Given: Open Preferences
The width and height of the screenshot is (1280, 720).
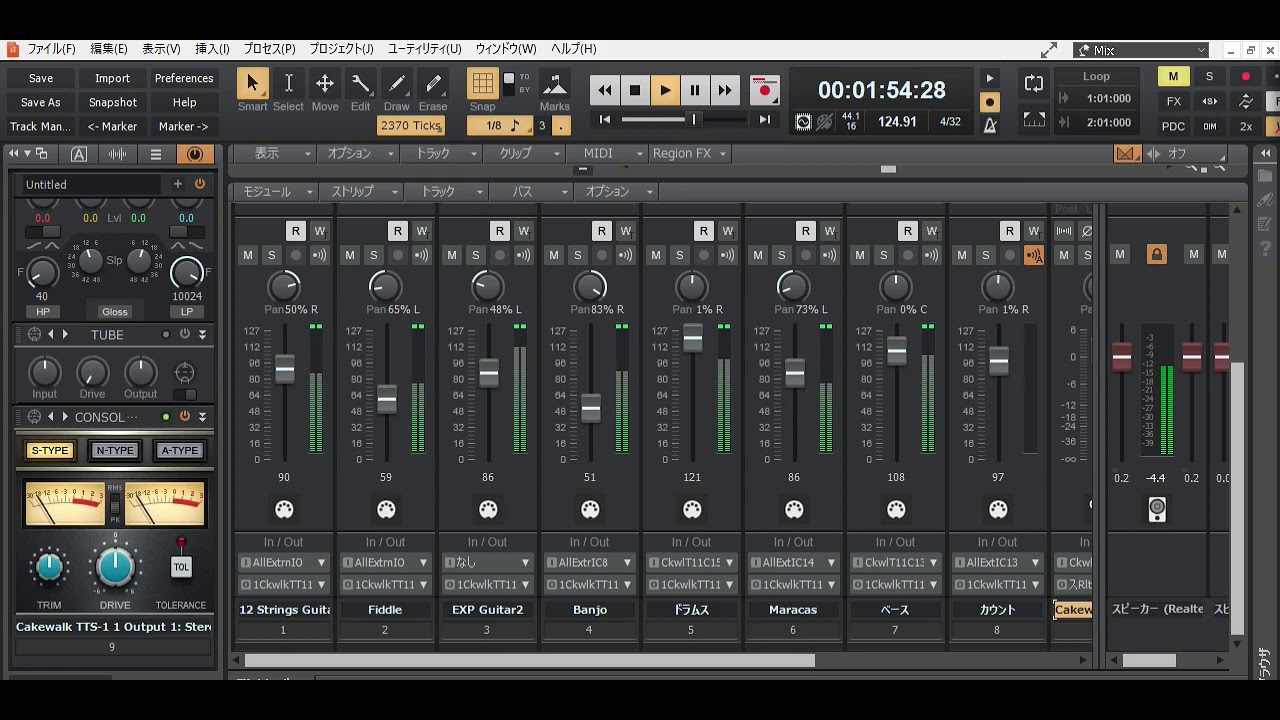Looking at the screenshot, I should pyautogui.click(x=184, y=78).
